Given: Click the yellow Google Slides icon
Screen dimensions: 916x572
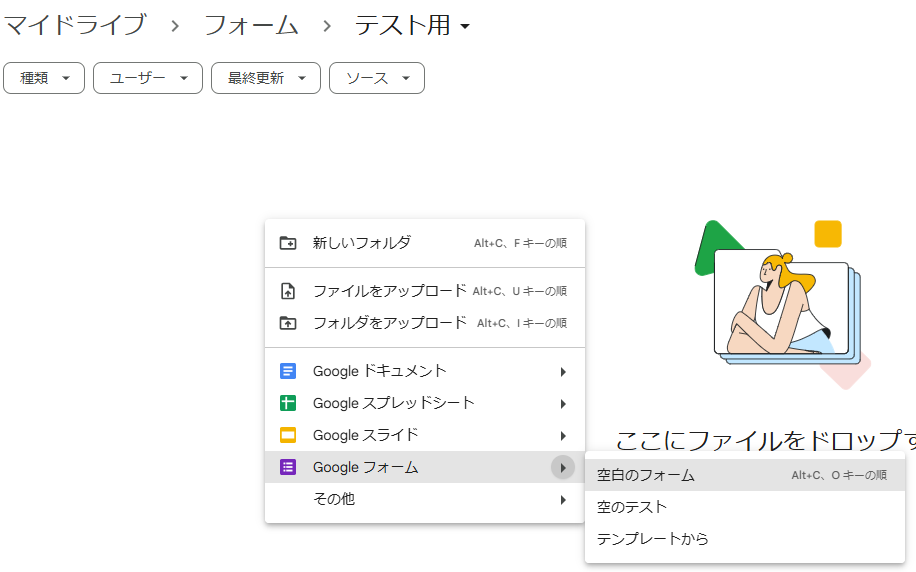Looking at the screenshot, I should click(x=288, y=435).
